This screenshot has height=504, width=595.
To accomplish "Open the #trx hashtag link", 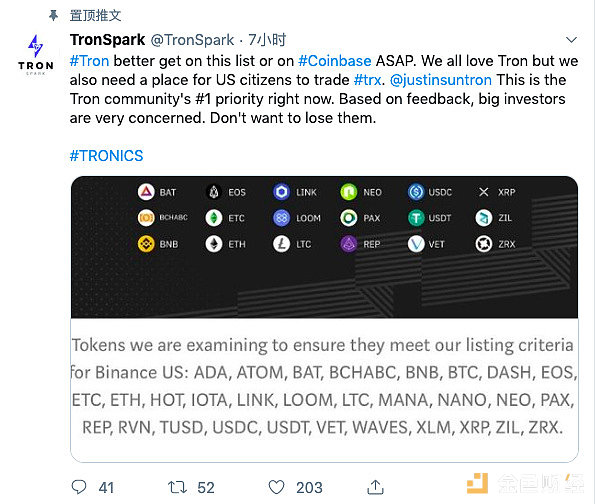I will pyautogui.click(x=367, y=80).
